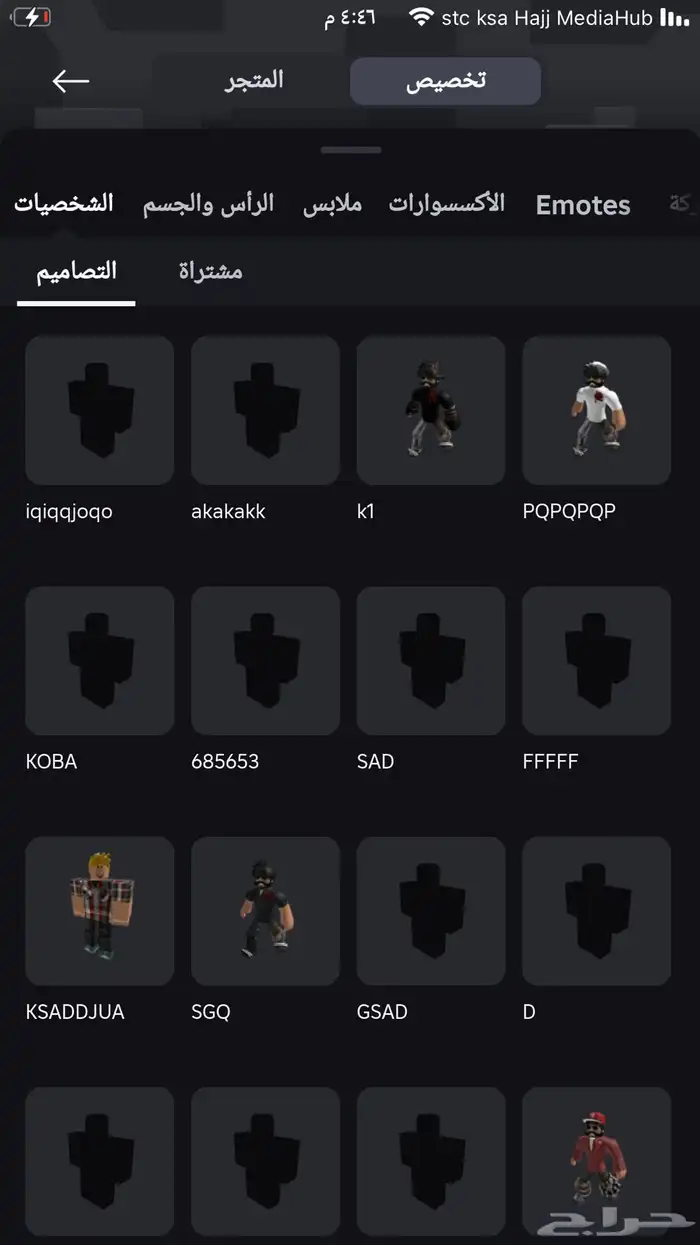Select the الشخصيات characters tab

(64, 204)
